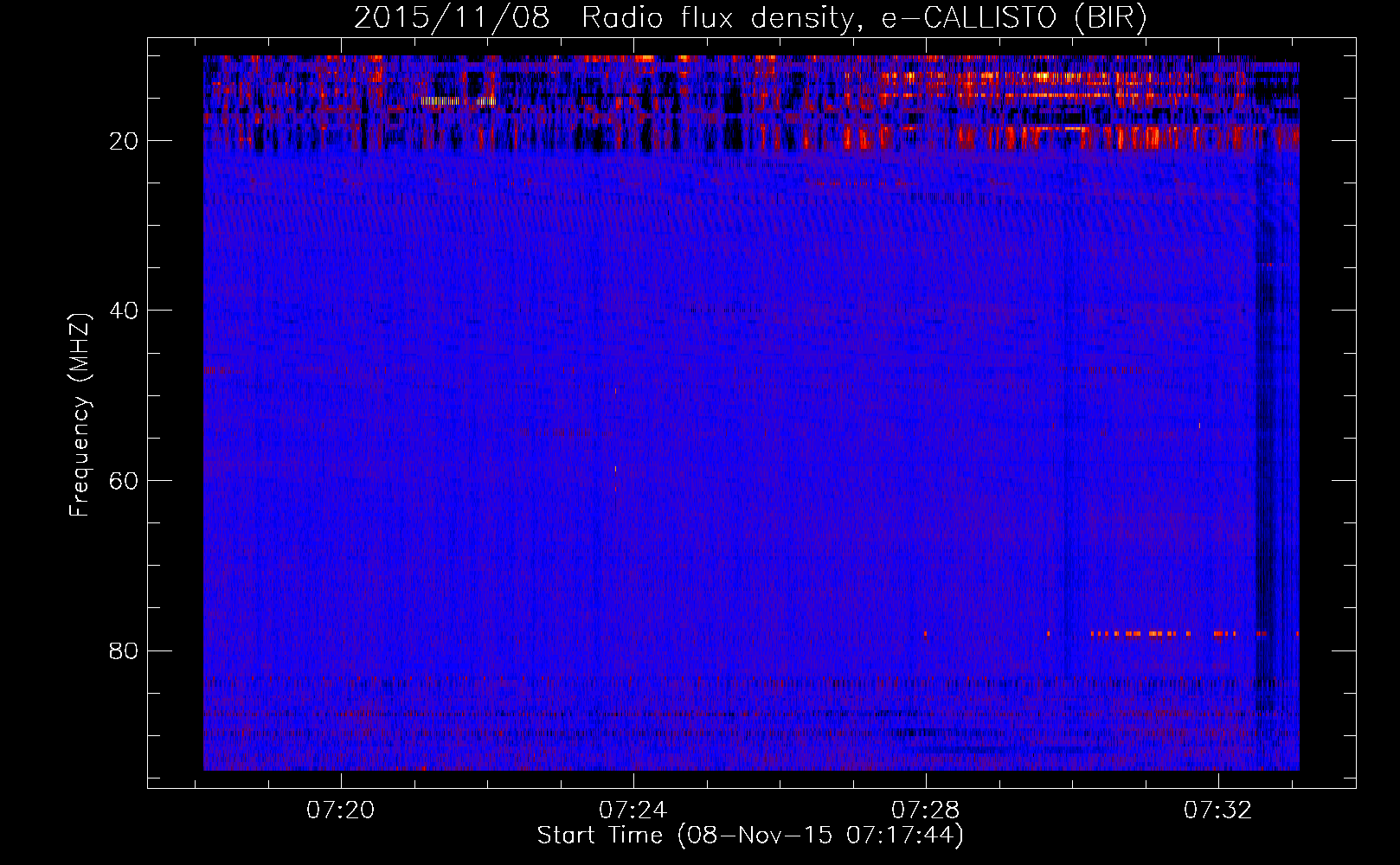The height and width of the screenshot is (865, 1400).
Task: Click the 80 MHz frequency tick label
Action: [x=124, y=650]
